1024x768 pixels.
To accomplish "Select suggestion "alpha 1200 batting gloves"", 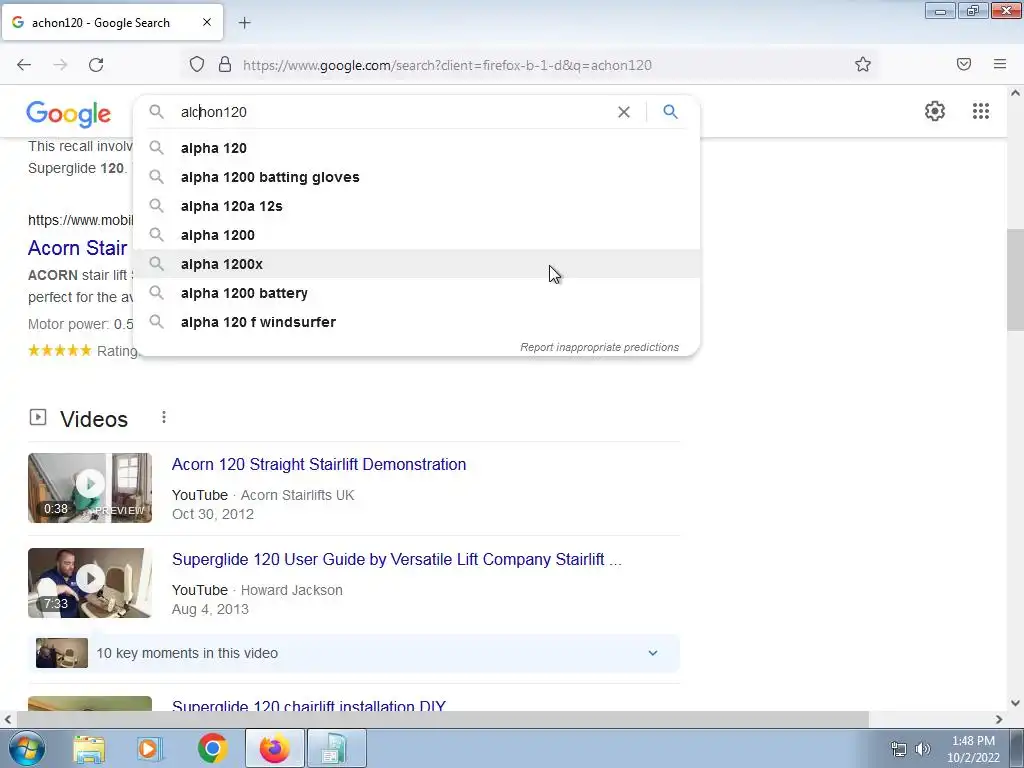I will click(x=417, y=177).
